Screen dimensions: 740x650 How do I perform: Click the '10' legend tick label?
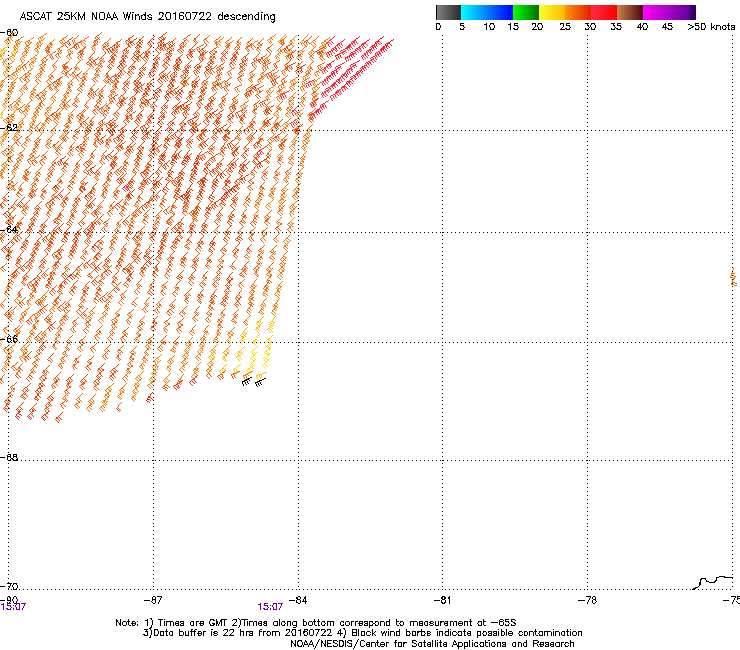489,27
